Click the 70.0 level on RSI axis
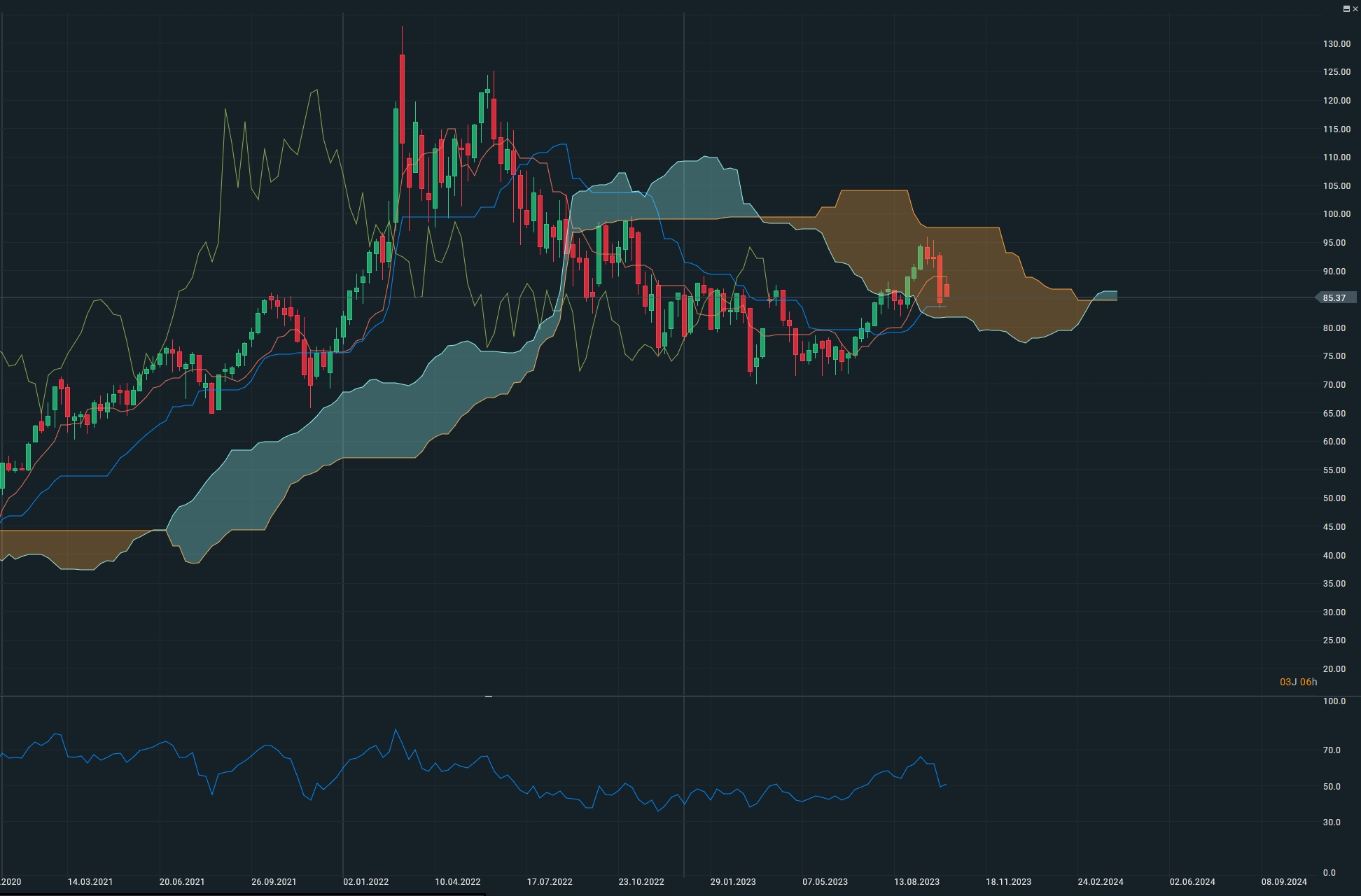1361x896 pixels. click(x=1332, y=750)
